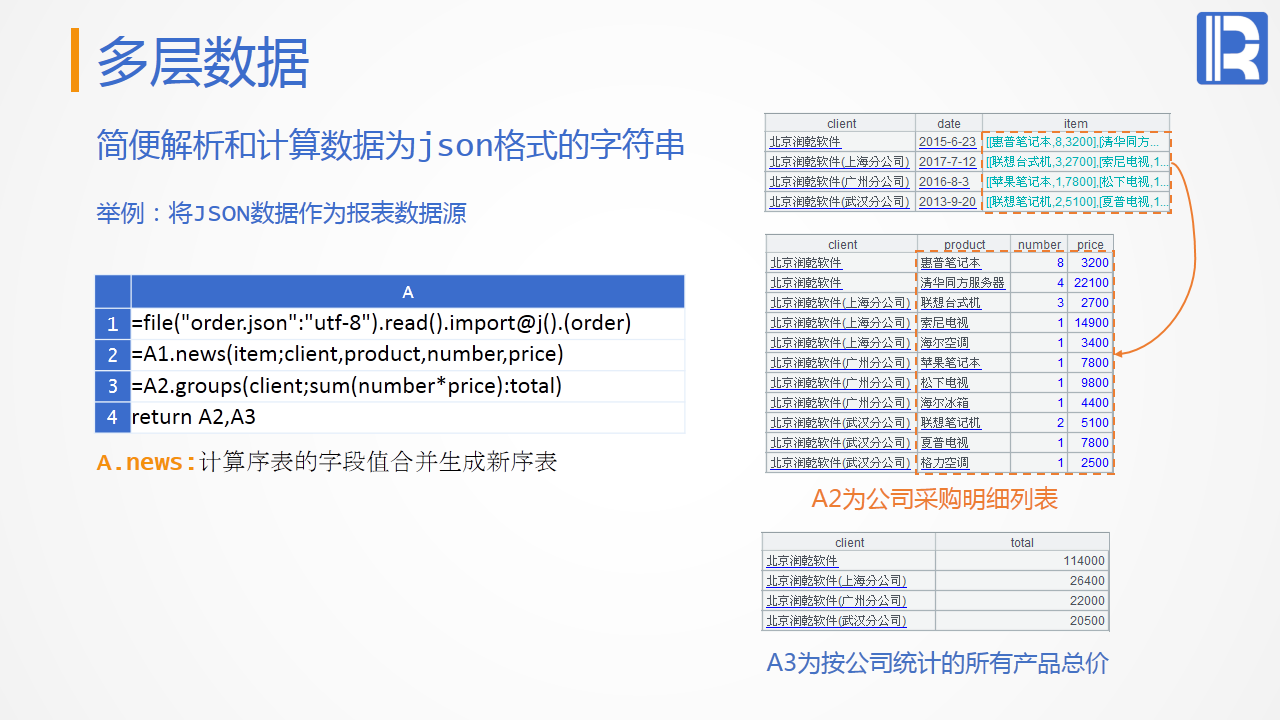Open 北京润乾软件(上海分公司) link beside total 26400
The height and width of the screenshot is (720, 1280).
pos(836,581)
